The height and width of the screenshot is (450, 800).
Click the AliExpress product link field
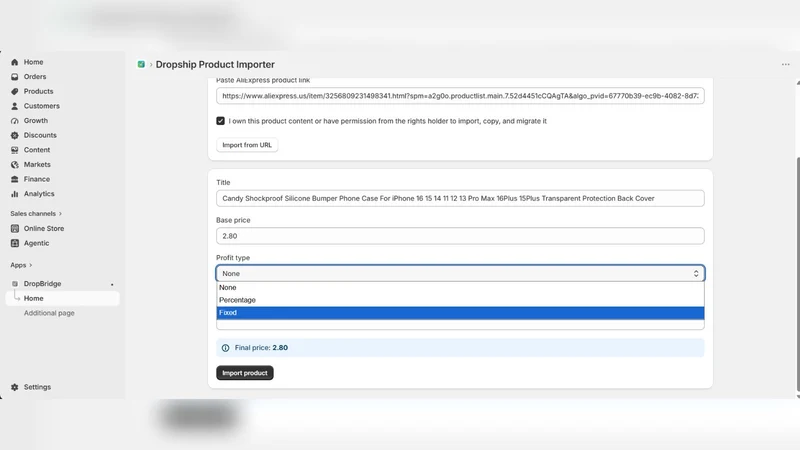coord(460,96)
